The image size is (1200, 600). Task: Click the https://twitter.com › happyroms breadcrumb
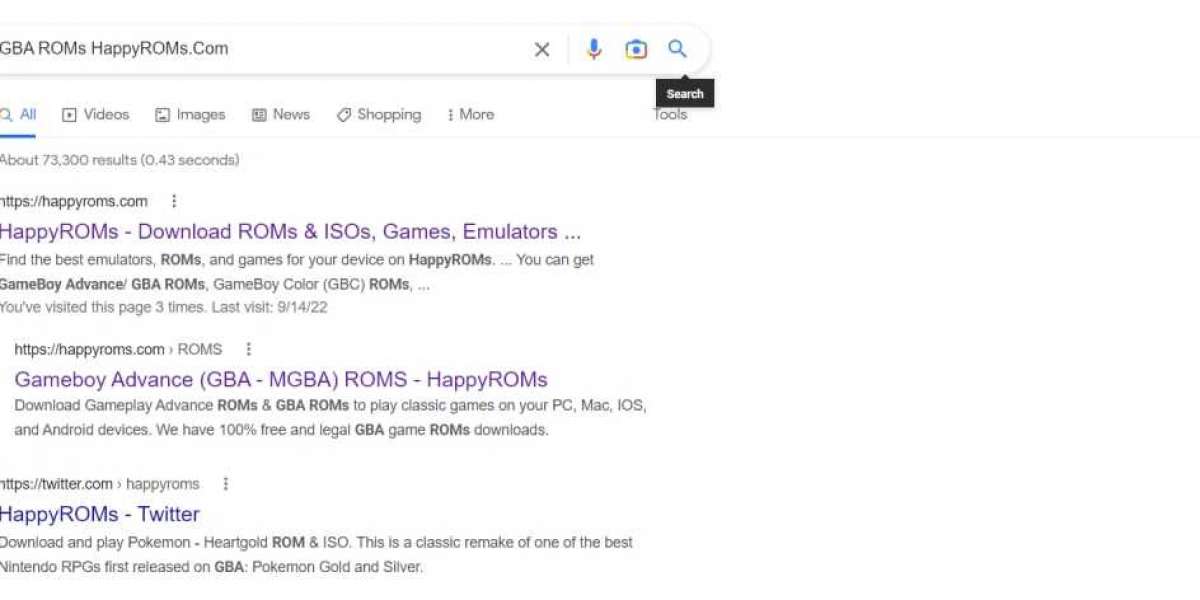(100, 484)
